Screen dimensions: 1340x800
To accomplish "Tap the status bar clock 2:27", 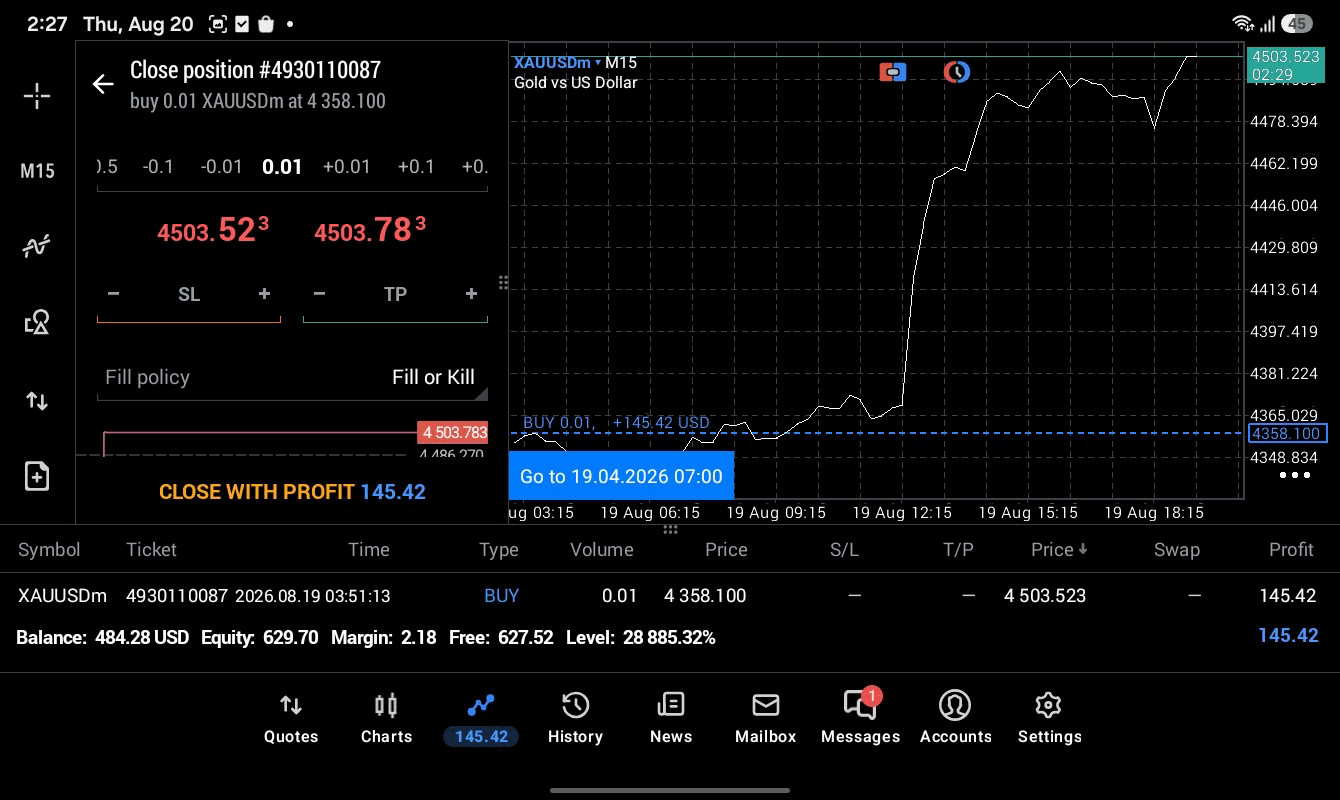I will (x=47, y=24).
